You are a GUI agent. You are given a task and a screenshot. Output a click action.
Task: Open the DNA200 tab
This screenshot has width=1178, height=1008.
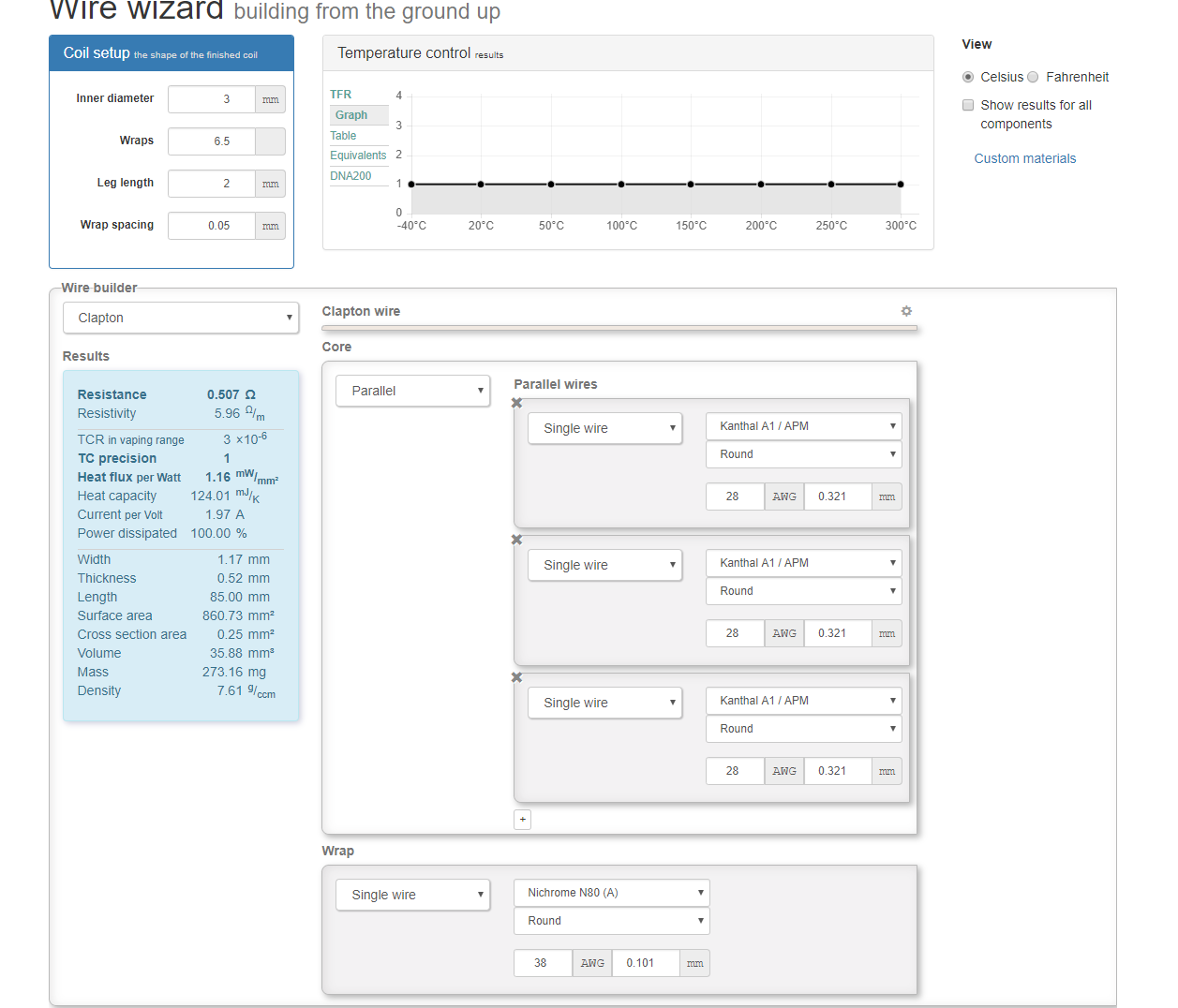pyautogui.click(x=350, y=176)
